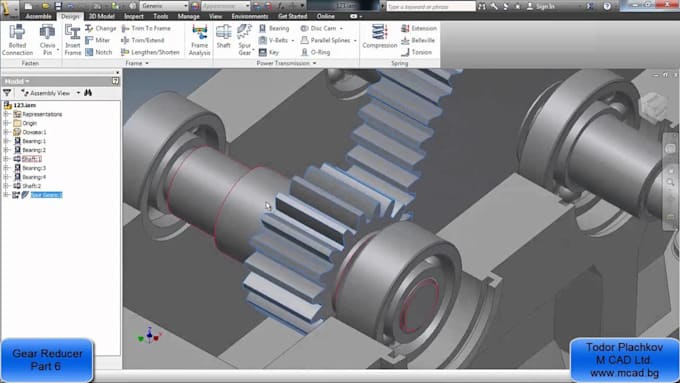Click the keyword search input field
The width and height of the screenshot is (680, 383).
click(x=431, y=7)
